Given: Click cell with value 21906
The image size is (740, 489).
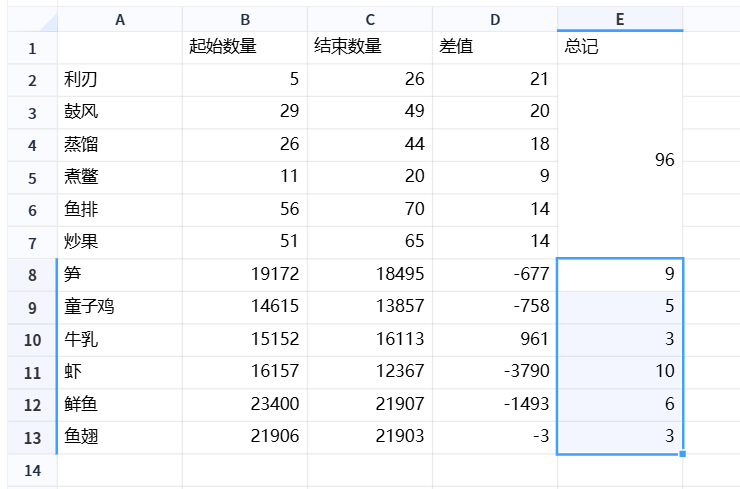Looking at the screenshot, I should (x=245, y=438).
